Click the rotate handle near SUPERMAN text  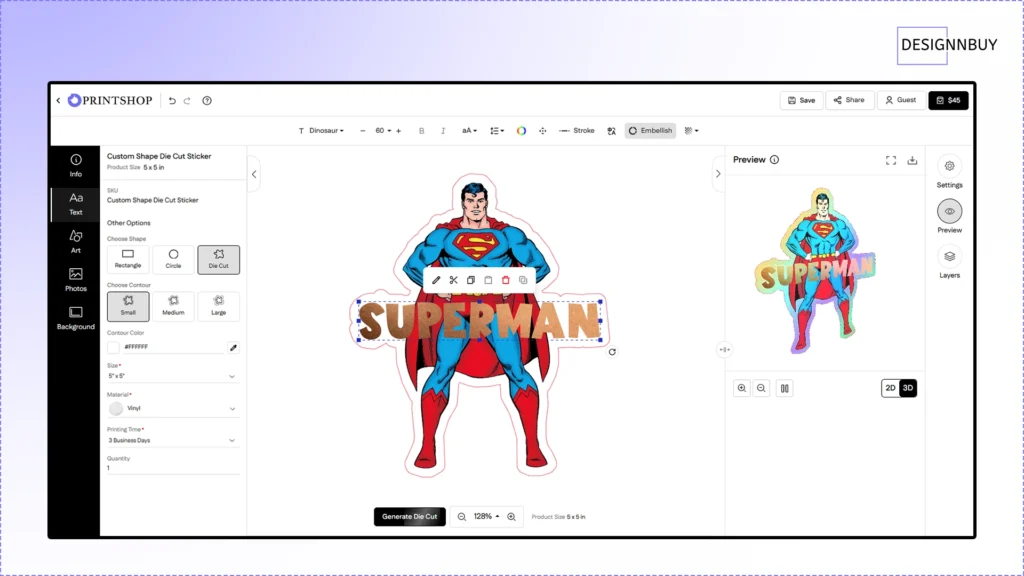click(612, 352)
